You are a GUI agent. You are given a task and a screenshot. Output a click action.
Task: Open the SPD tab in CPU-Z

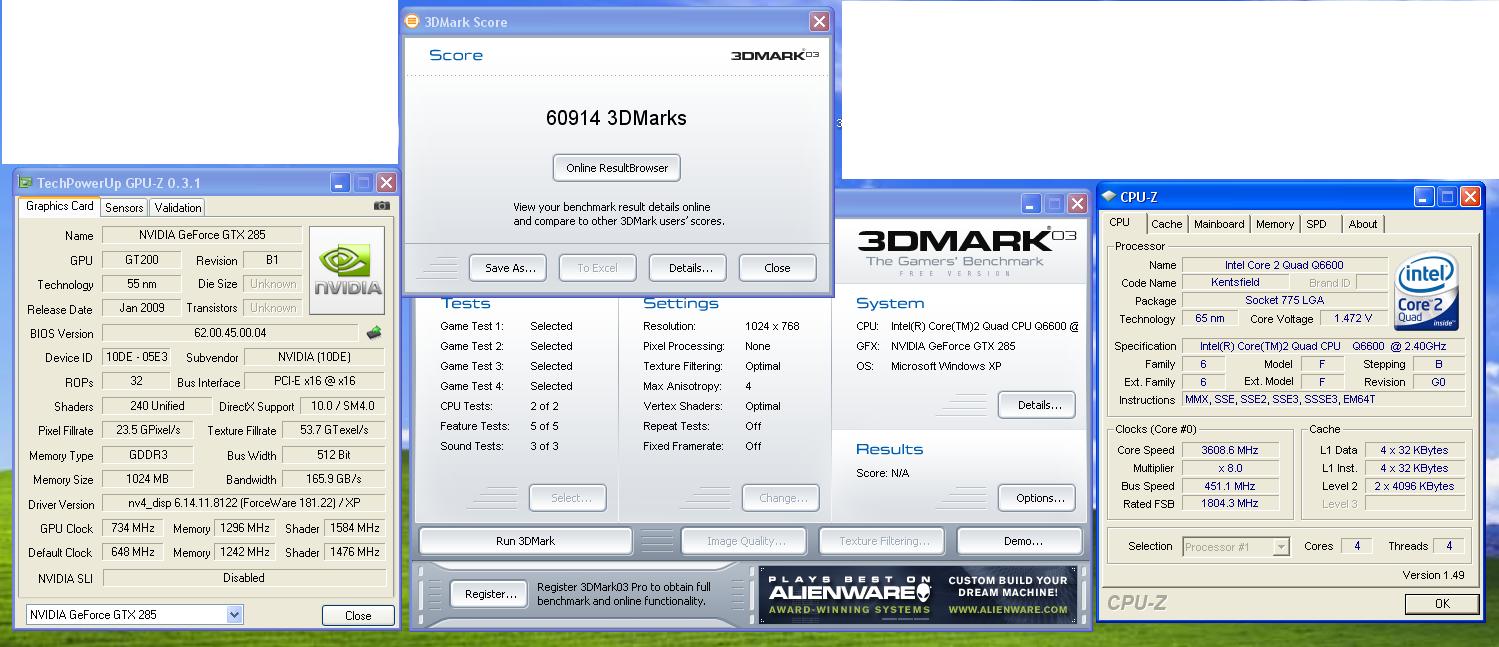pos(1317,224)
